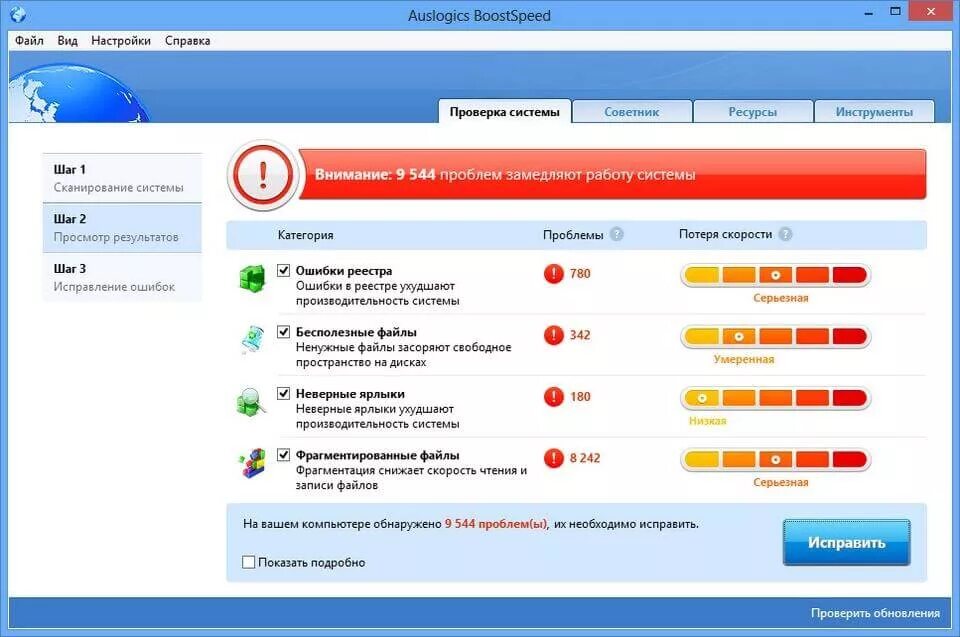Screen dimensions: 960x637
Task: Click the 780 problems count
Action: coord(580,273)
